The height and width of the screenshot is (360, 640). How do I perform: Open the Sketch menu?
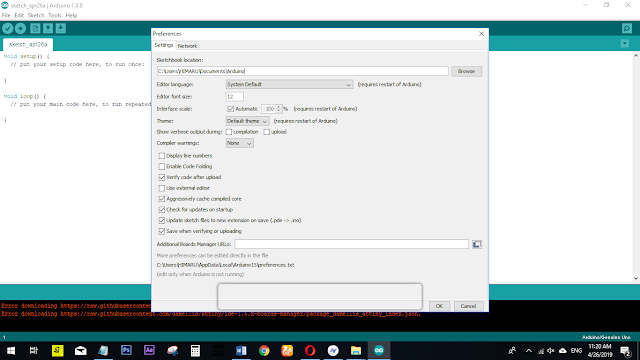[x=36, y=16]
